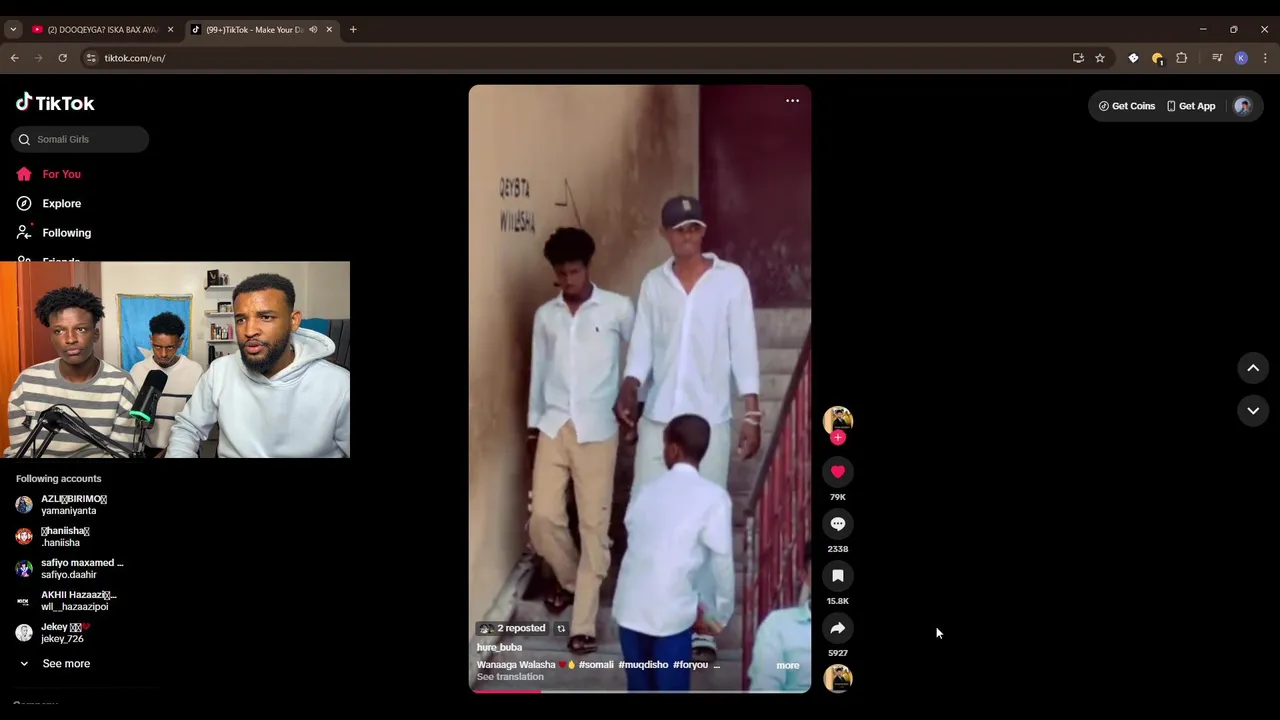Go to next video down arrow

pyautogui.click(x=1253, y=410)
